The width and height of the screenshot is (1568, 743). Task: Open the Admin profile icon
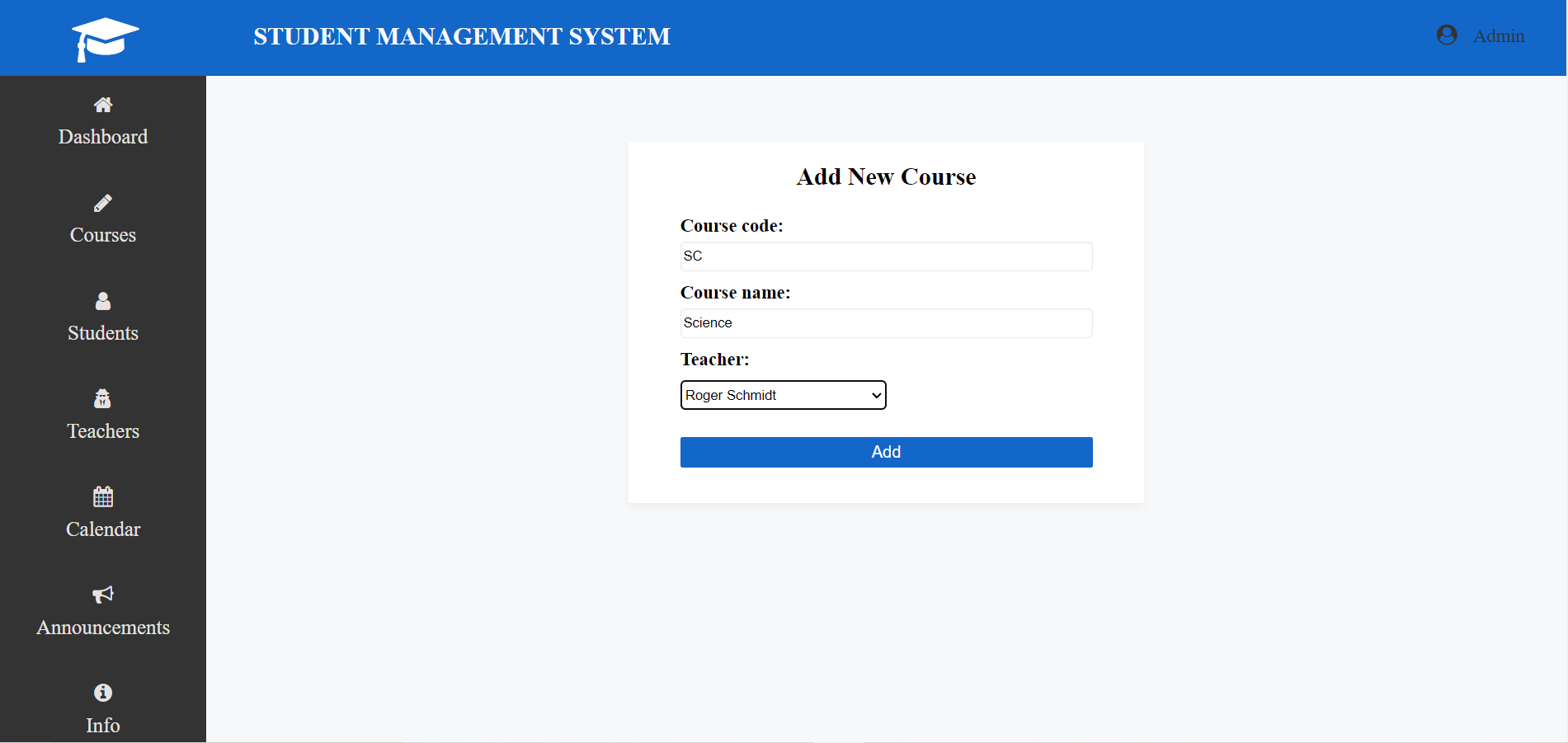point(1446,35)
